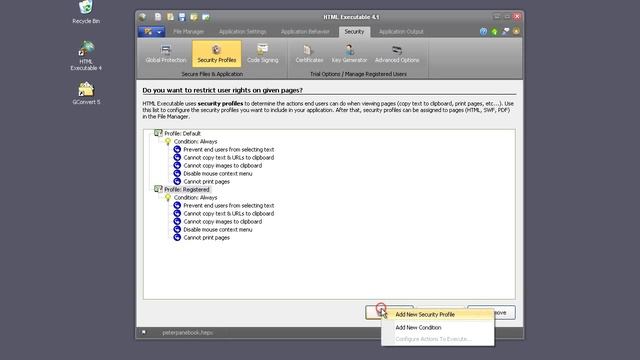Click the new project icon in title bar
Screen dimensions: 640x360
158,17
